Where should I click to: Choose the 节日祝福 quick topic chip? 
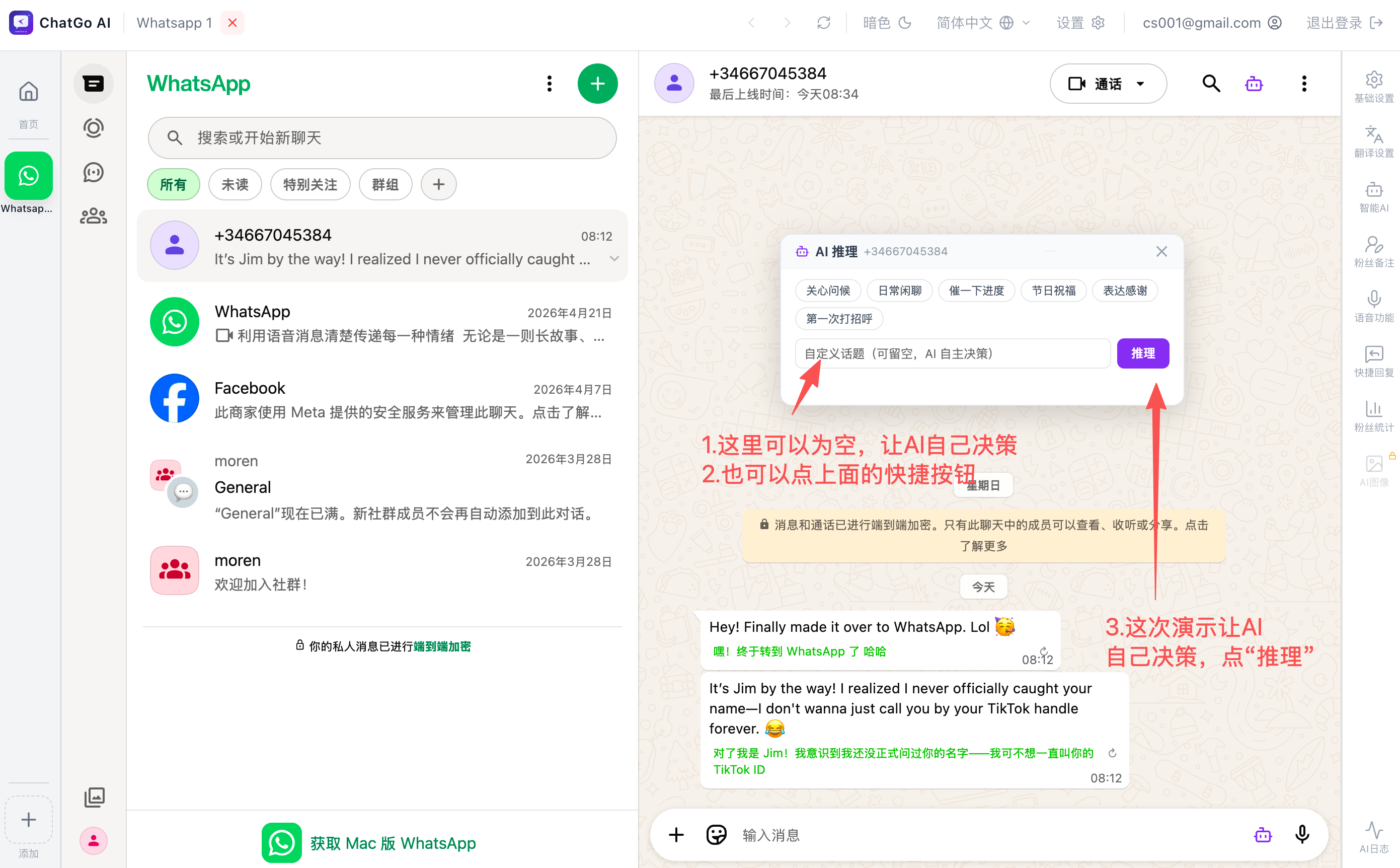coord(1053,291)
